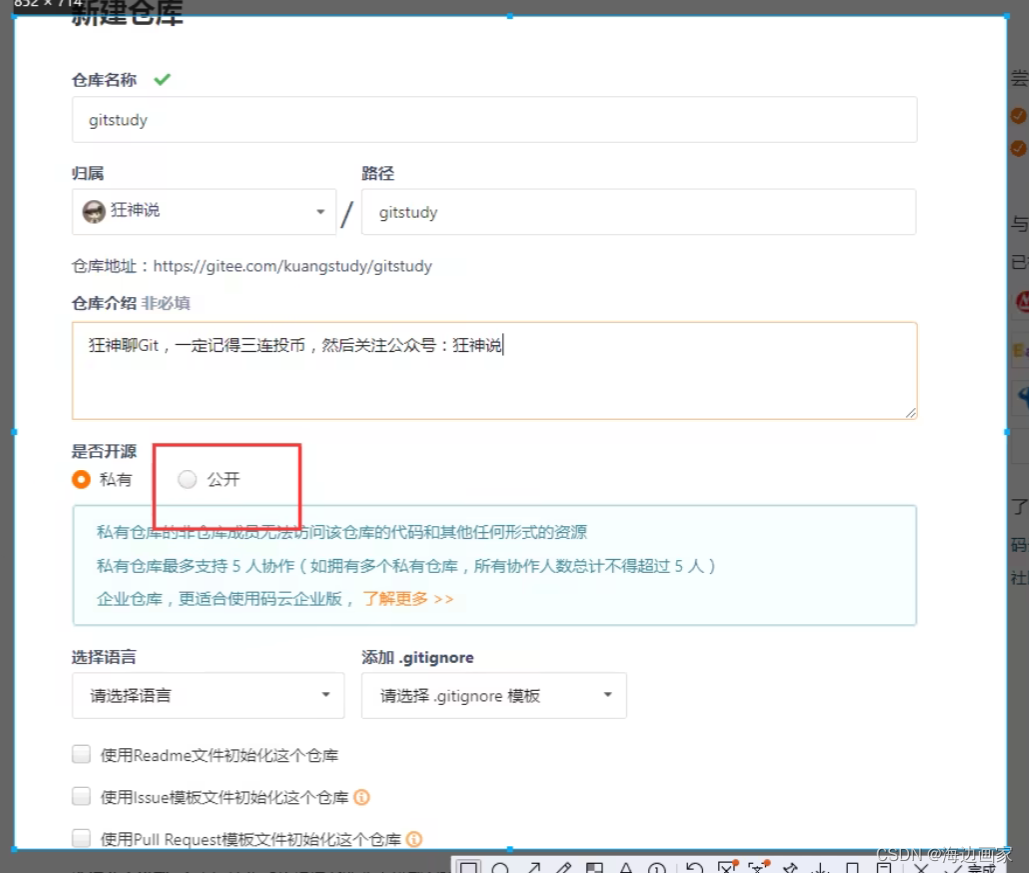Click the text about 5 人协作 limit
Image resolution: width=1029 pixels, height=873 pixels.
click(x=406, y=566)
